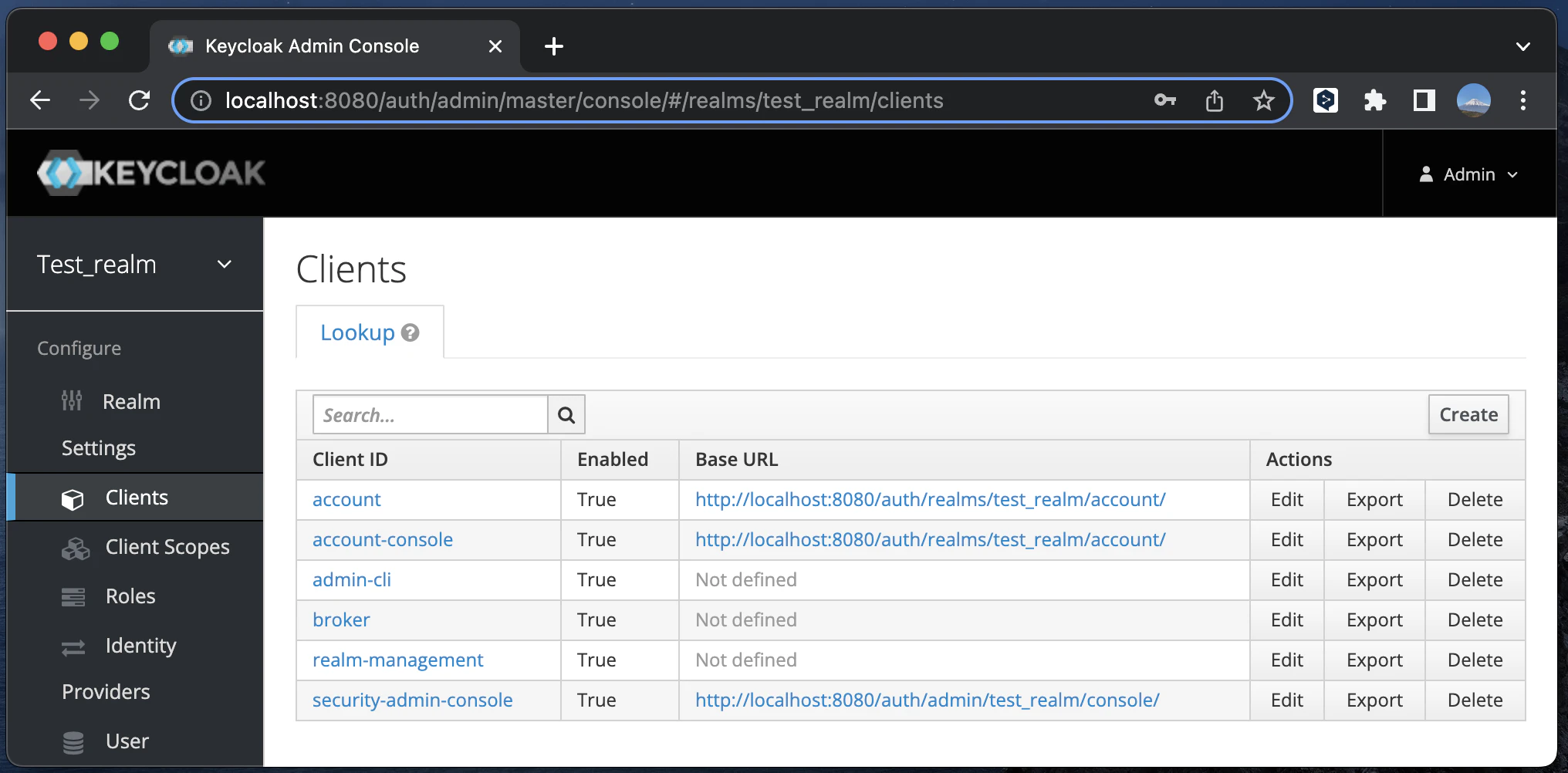This screenshot has height=773, width=1568.
Task: Focus the client Search field
Action: coord(431,415)
